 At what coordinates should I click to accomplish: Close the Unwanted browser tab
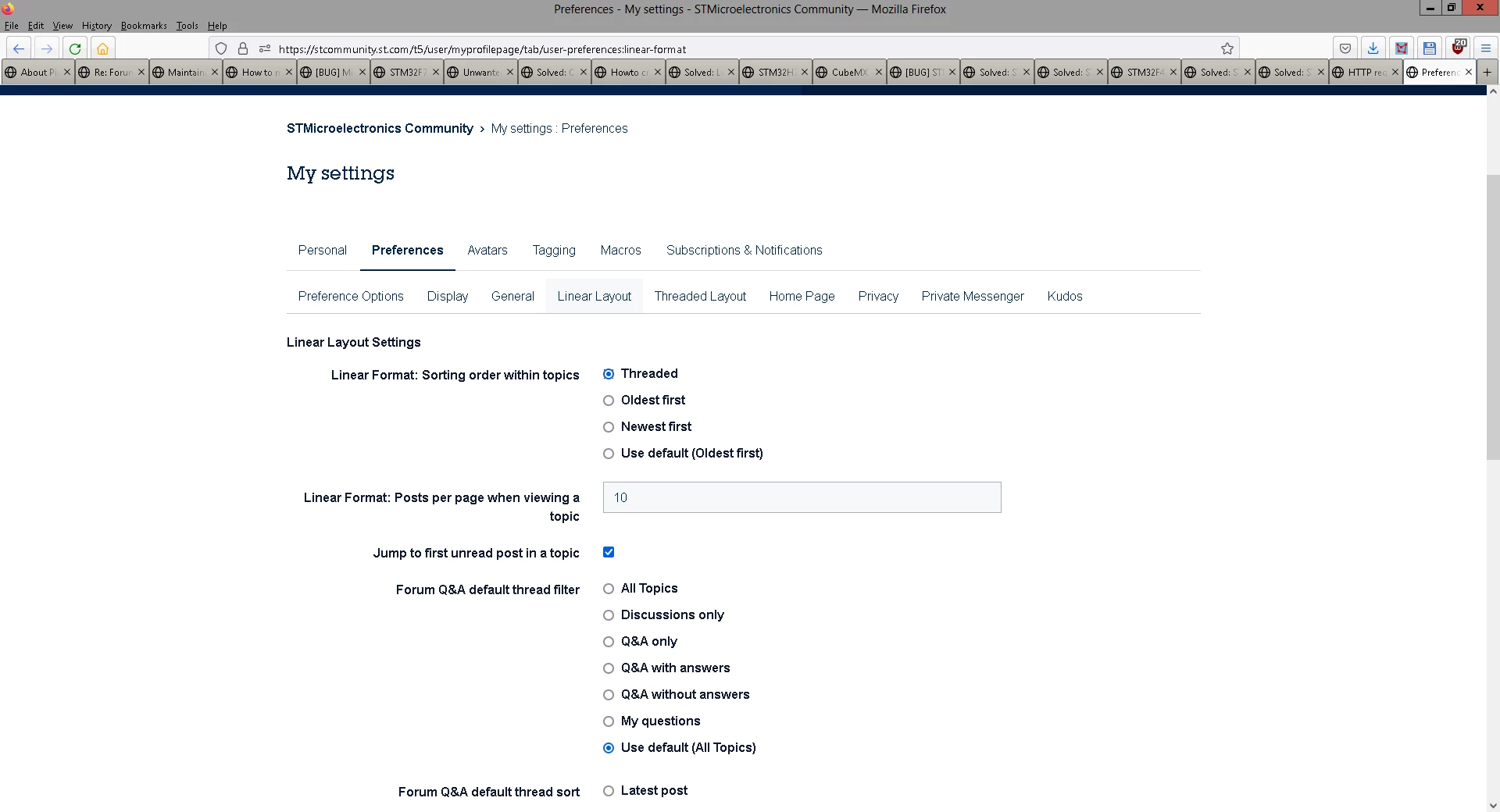tap(510, 72)
